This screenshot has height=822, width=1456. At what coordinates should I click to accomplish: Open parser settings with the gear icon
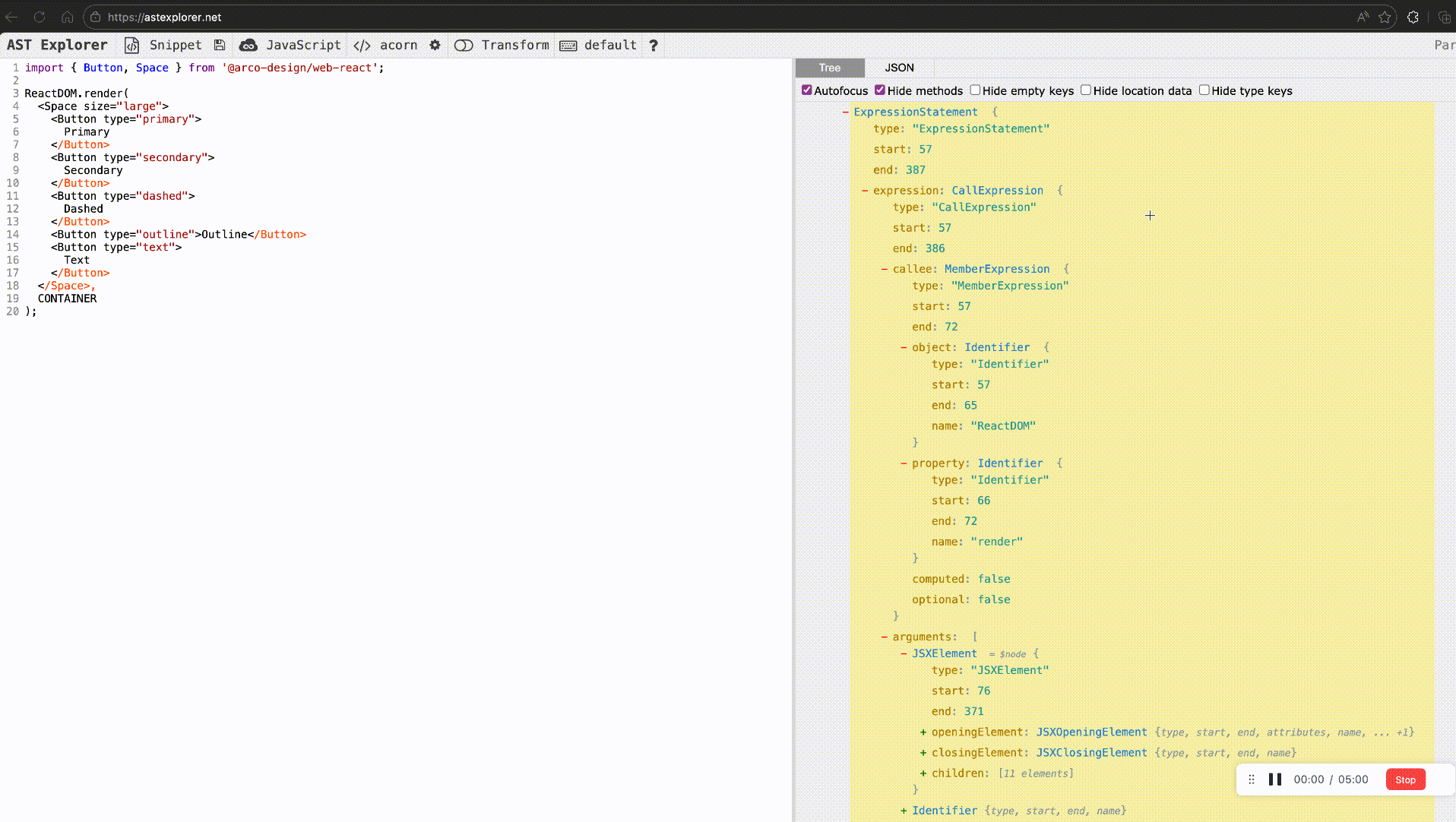(435, 46)
